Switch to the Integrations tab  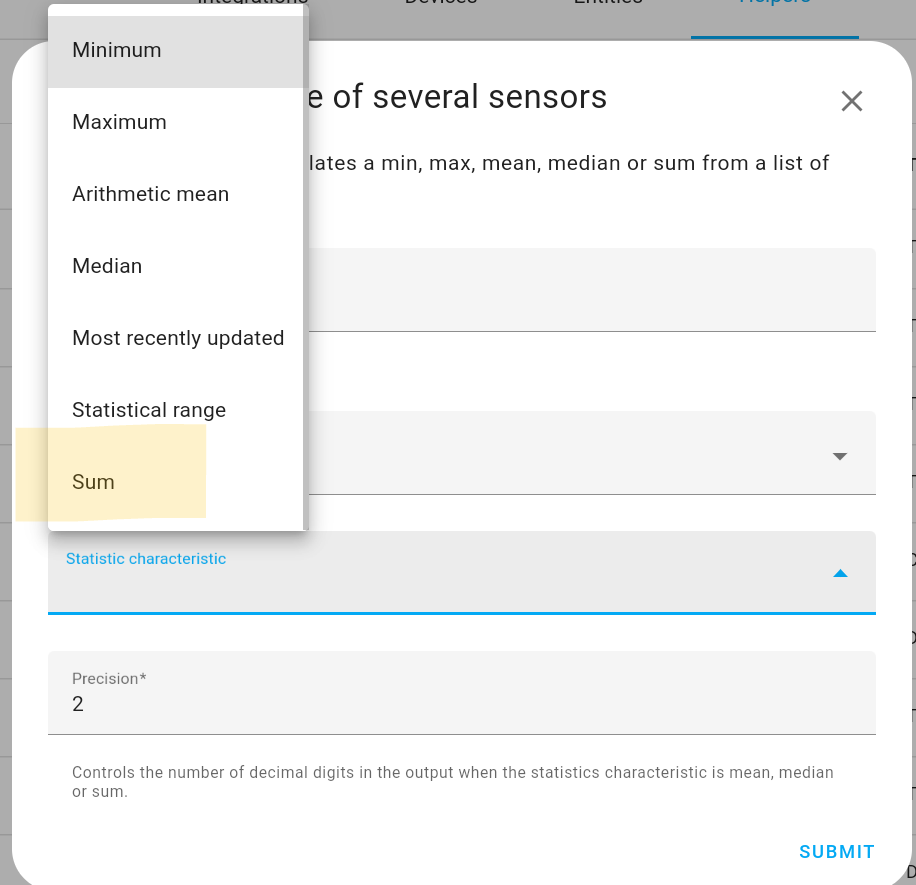coord(252,4)
